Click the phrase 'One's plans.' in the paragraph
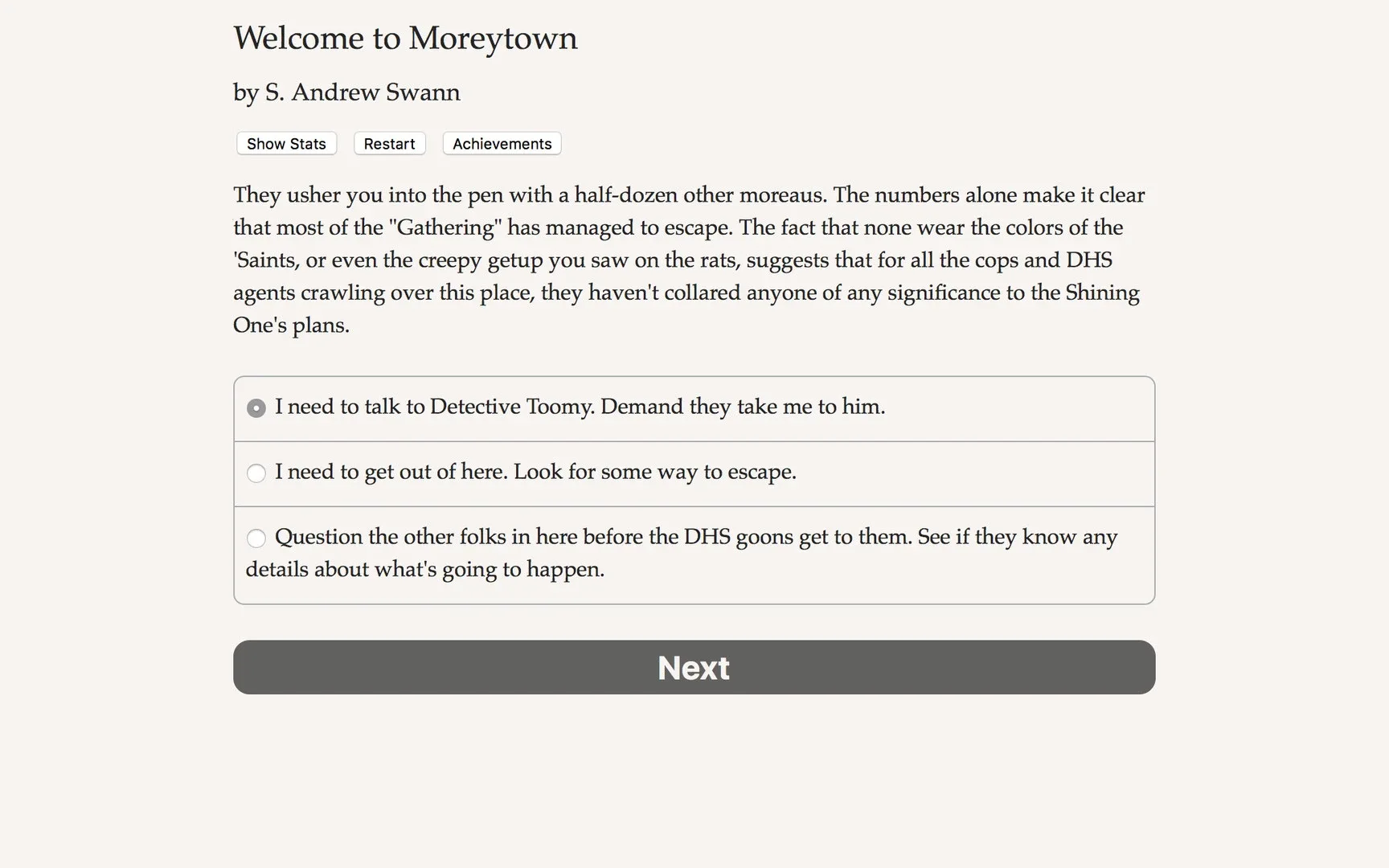 (x=291, y=325)
